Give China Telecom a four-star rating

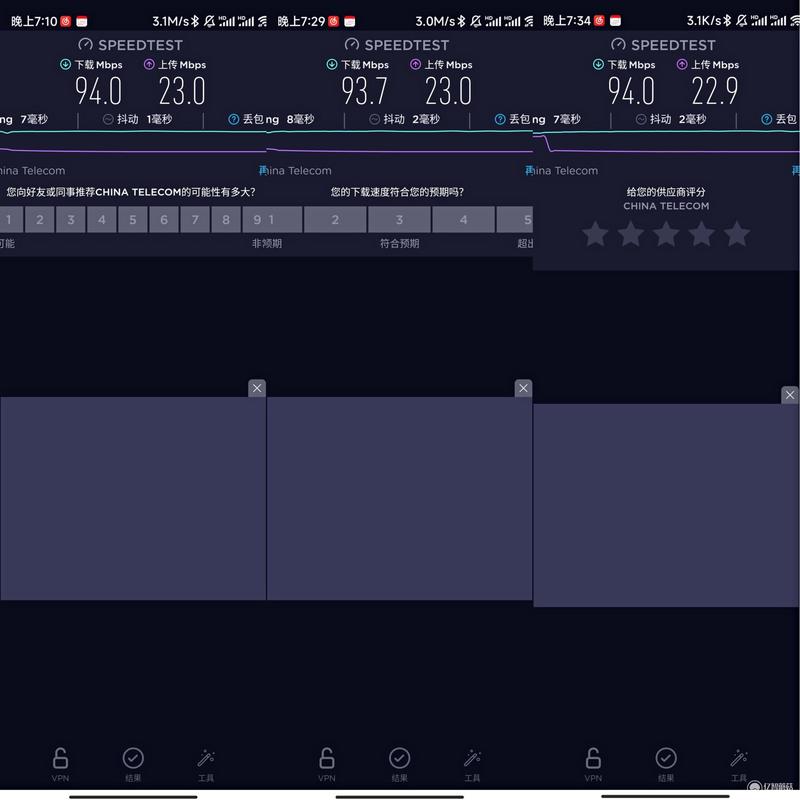[702, 234]
